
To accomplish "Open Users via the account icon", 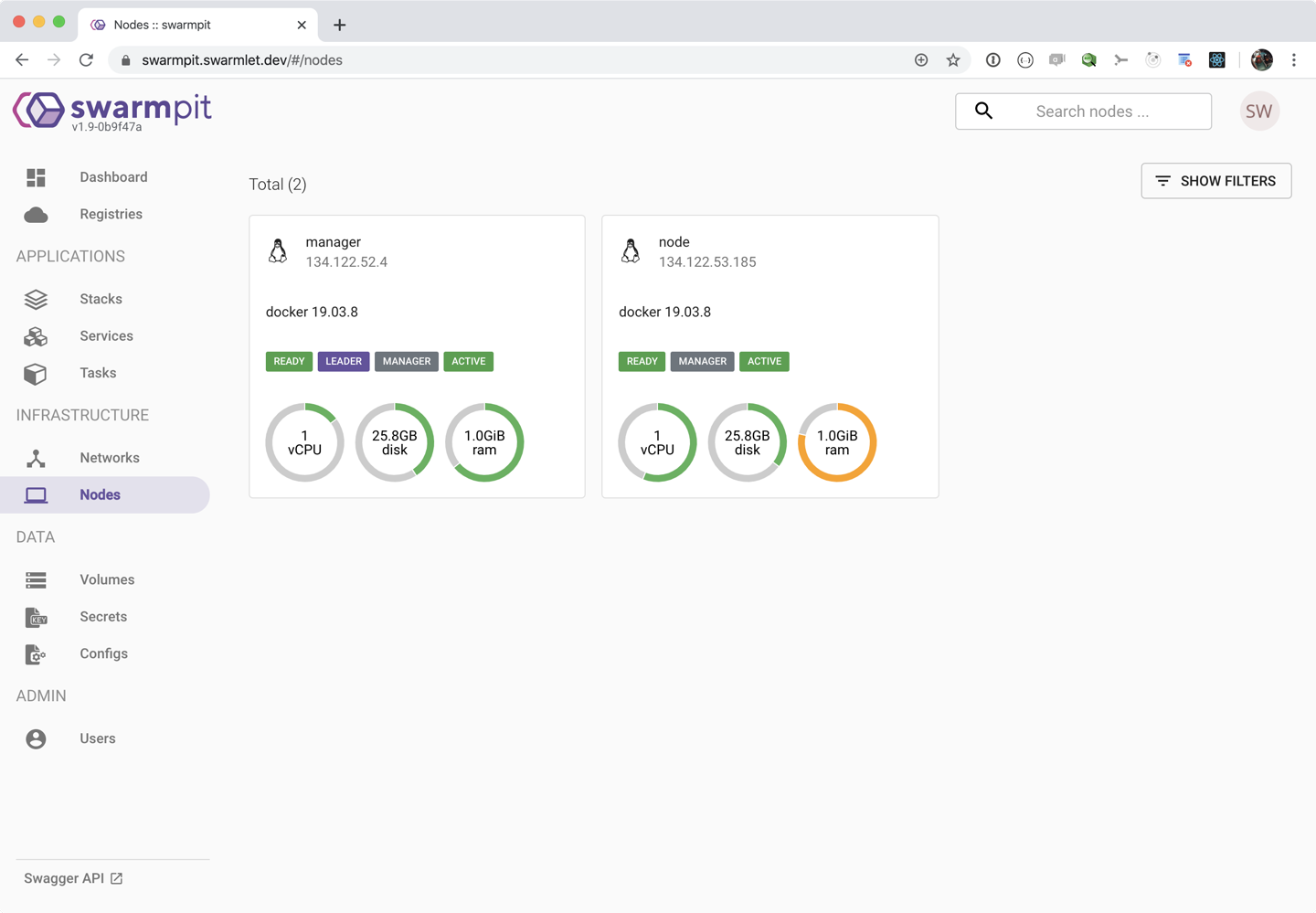I will 36,739.
